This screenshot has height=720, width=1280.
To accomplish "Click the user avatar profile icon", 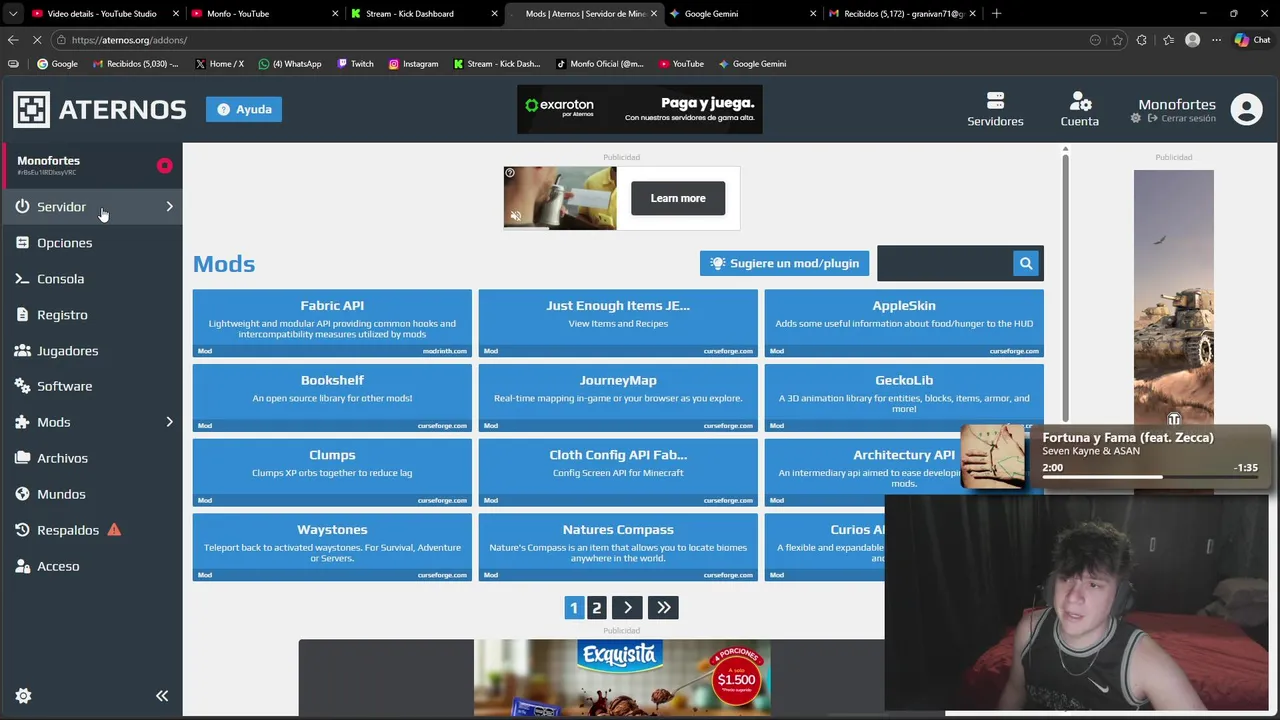I will pos(1247,109).
